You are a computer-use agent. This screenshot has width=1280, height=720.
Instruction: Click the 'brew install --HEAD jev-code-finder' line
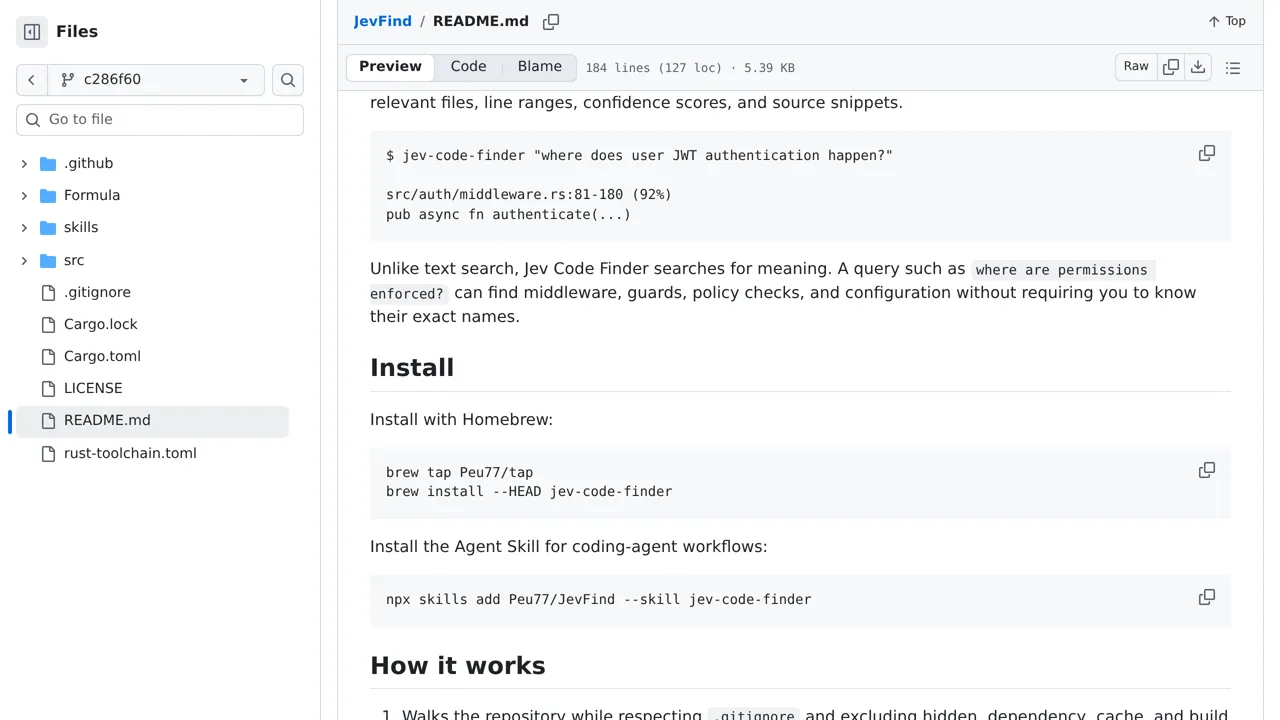pos(529,491)
